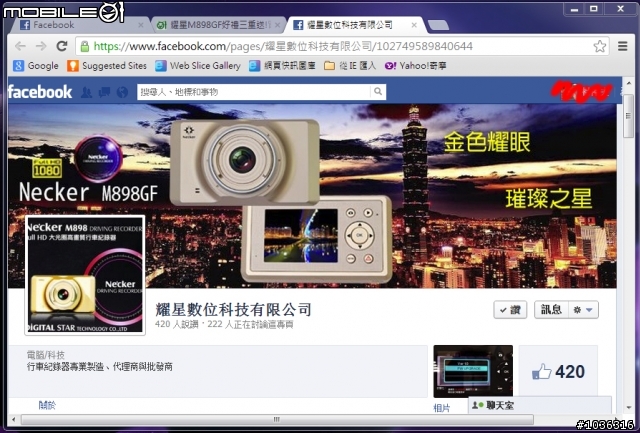Open the Web Slice Gallery bookmark
This screenshot has width=640, height=433.
point(198,66)
